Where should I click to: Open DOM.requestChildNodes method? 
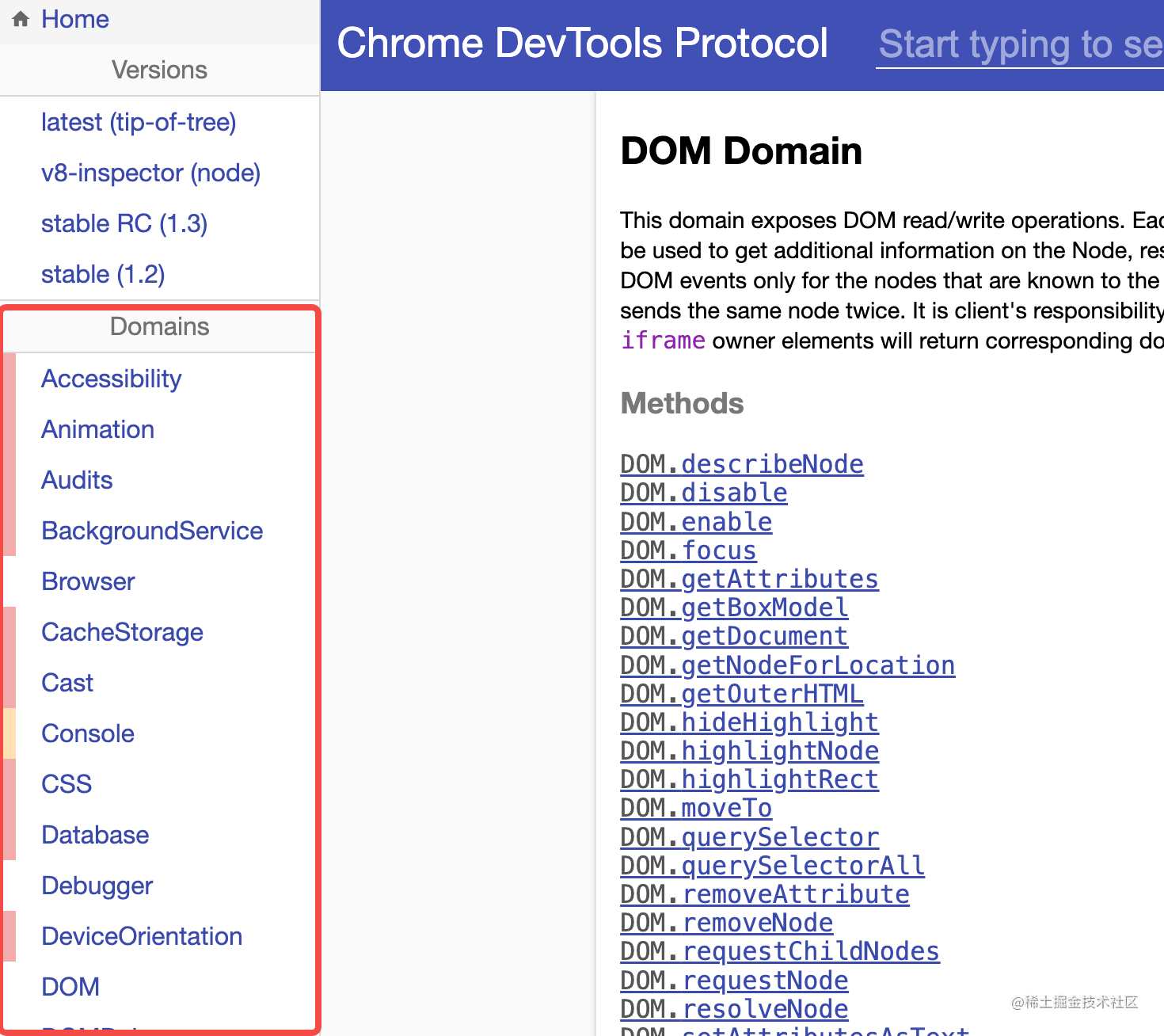780,951
